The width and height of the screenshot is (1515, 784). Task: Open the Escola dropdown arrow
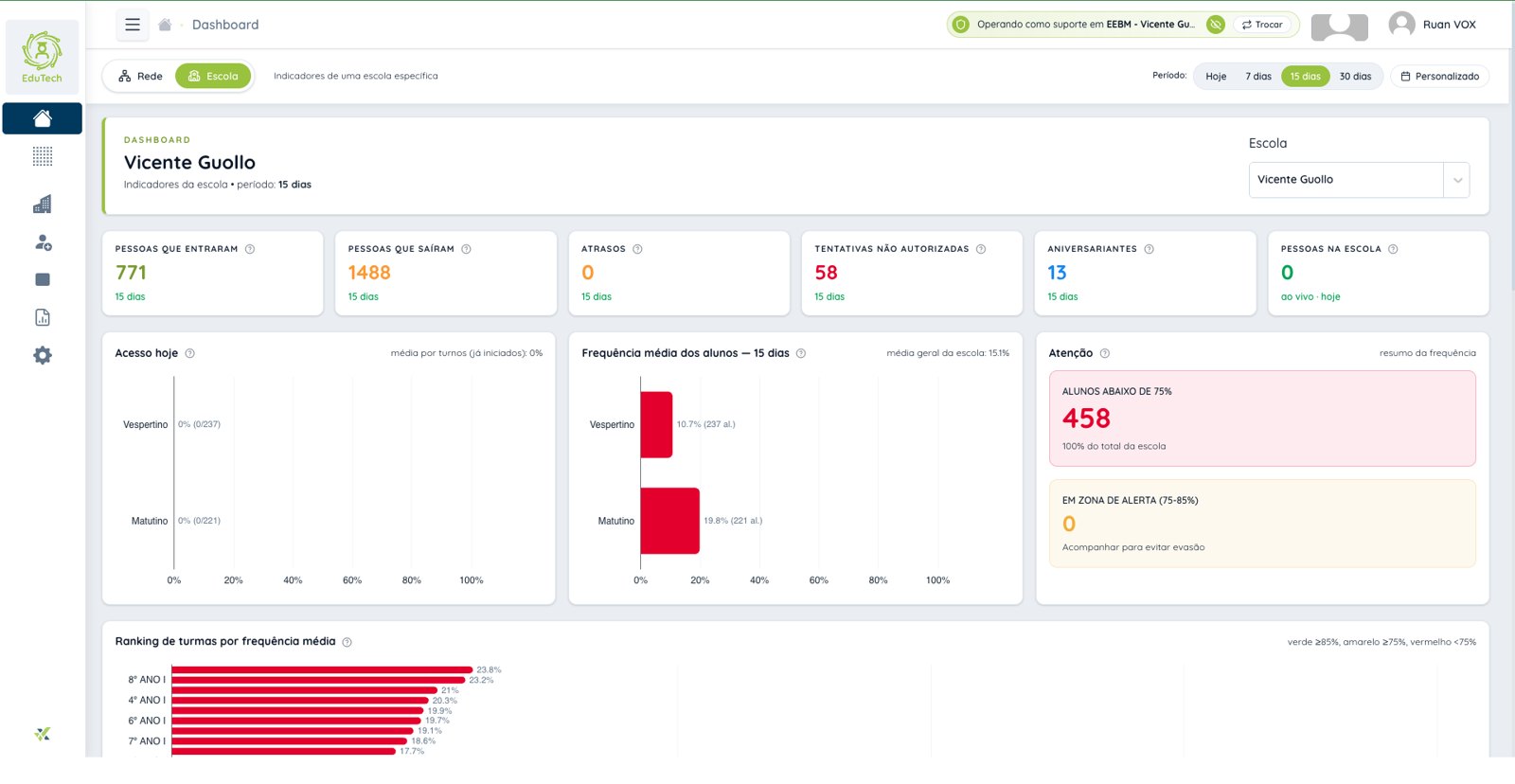tap(1457, 180)
